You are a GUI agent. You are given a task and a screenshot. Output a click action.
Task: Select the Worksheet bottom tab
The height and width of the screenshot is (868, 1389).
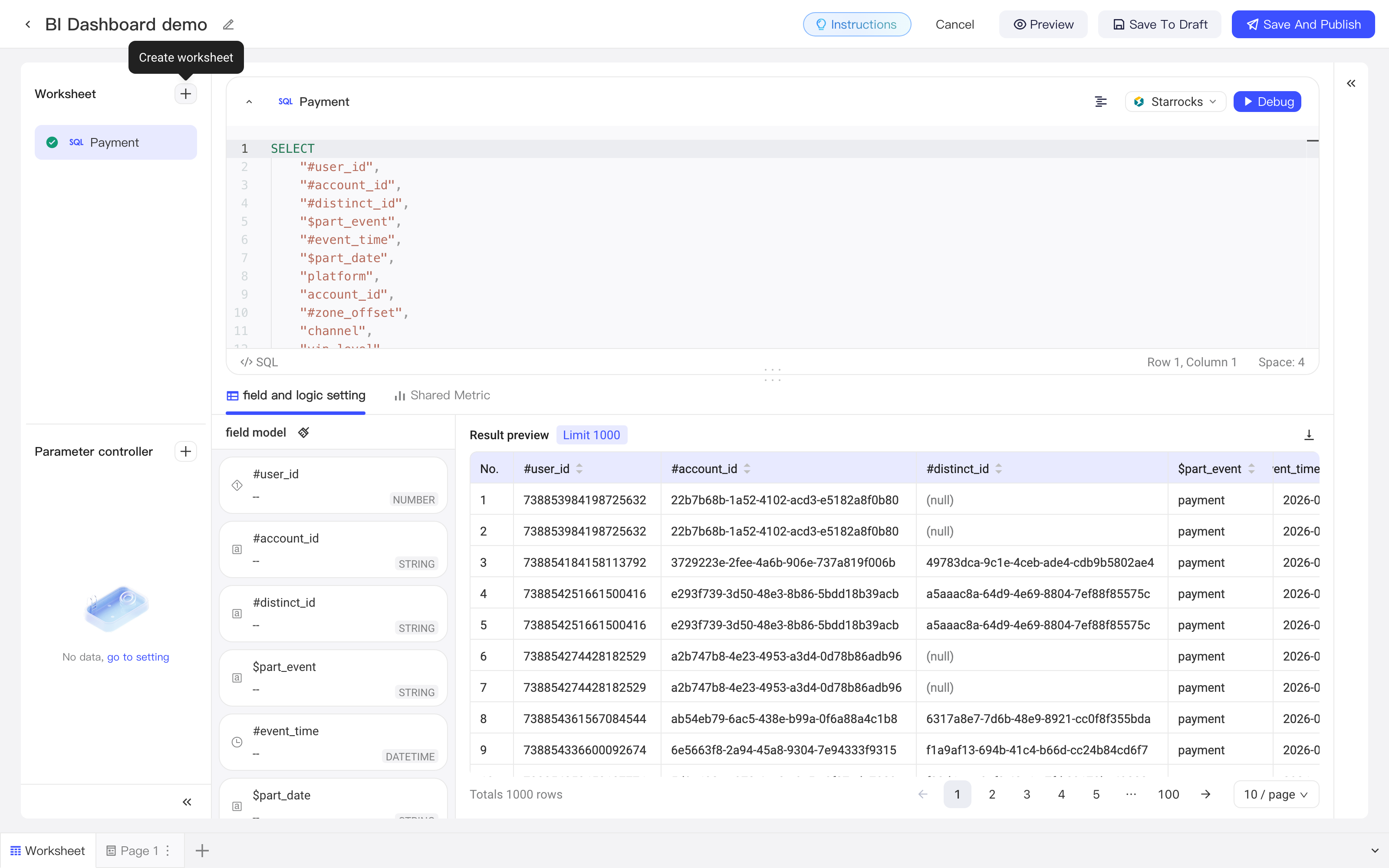pos(48,850)
